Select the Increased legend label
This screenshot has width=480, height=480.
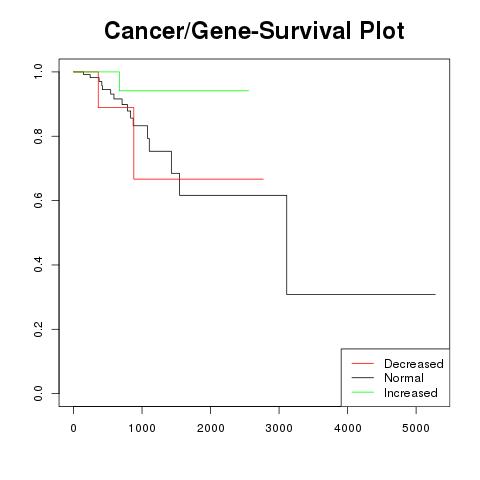(x=411, y=393)
